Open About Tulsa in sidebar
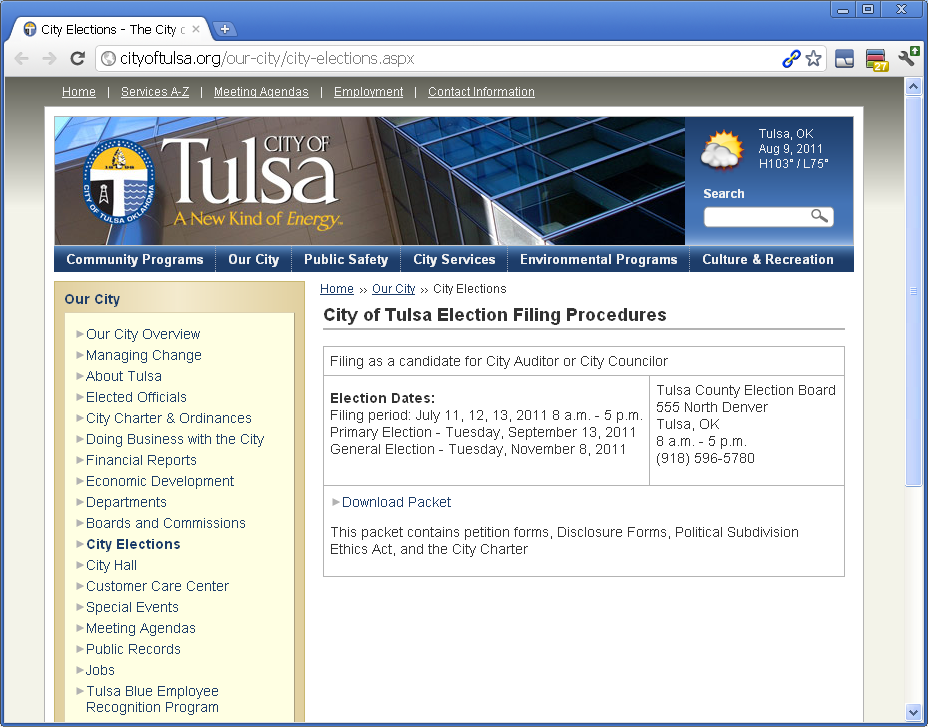928x727 pixels. (124, 376)
